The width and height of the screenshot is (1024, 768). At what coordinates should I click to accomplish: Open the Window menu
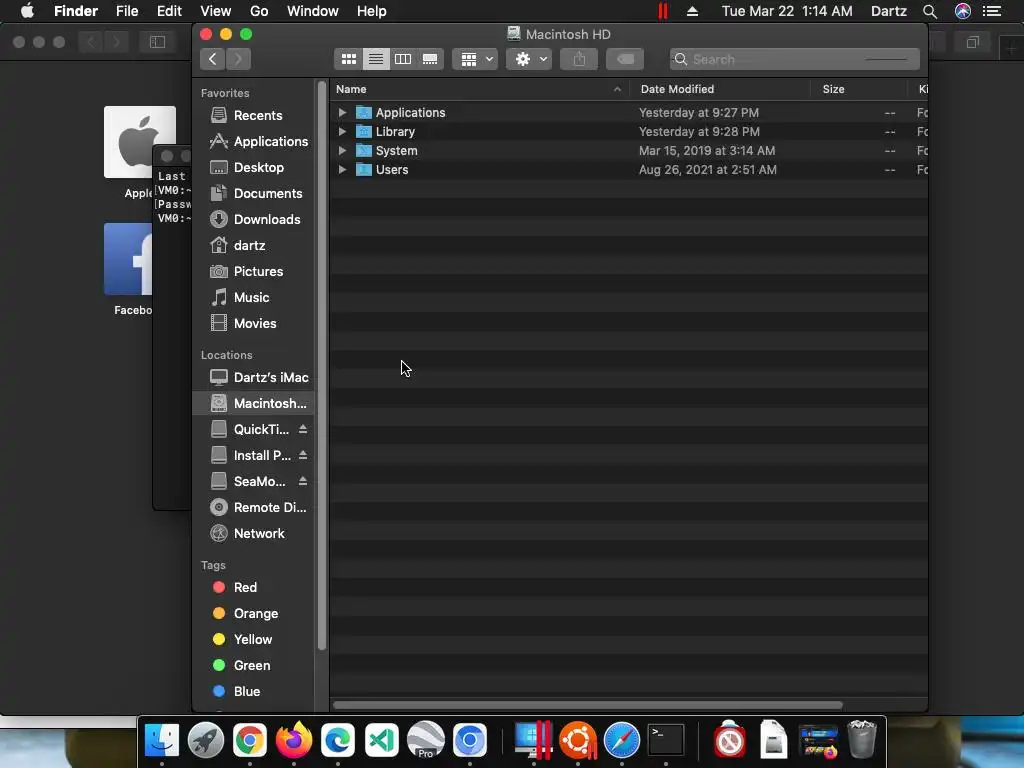pyautogui.click(x=313, y=11)
